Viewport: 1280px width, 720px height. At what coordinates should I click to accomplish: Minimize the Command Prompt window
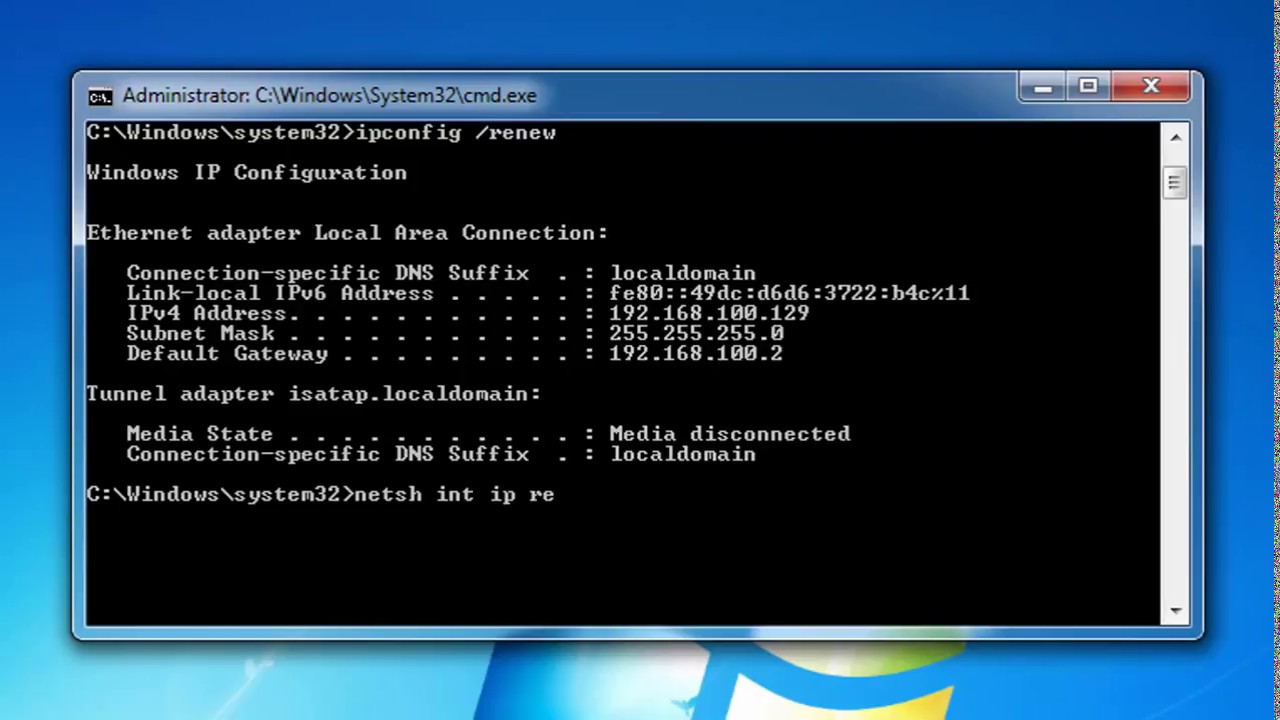1043,87
